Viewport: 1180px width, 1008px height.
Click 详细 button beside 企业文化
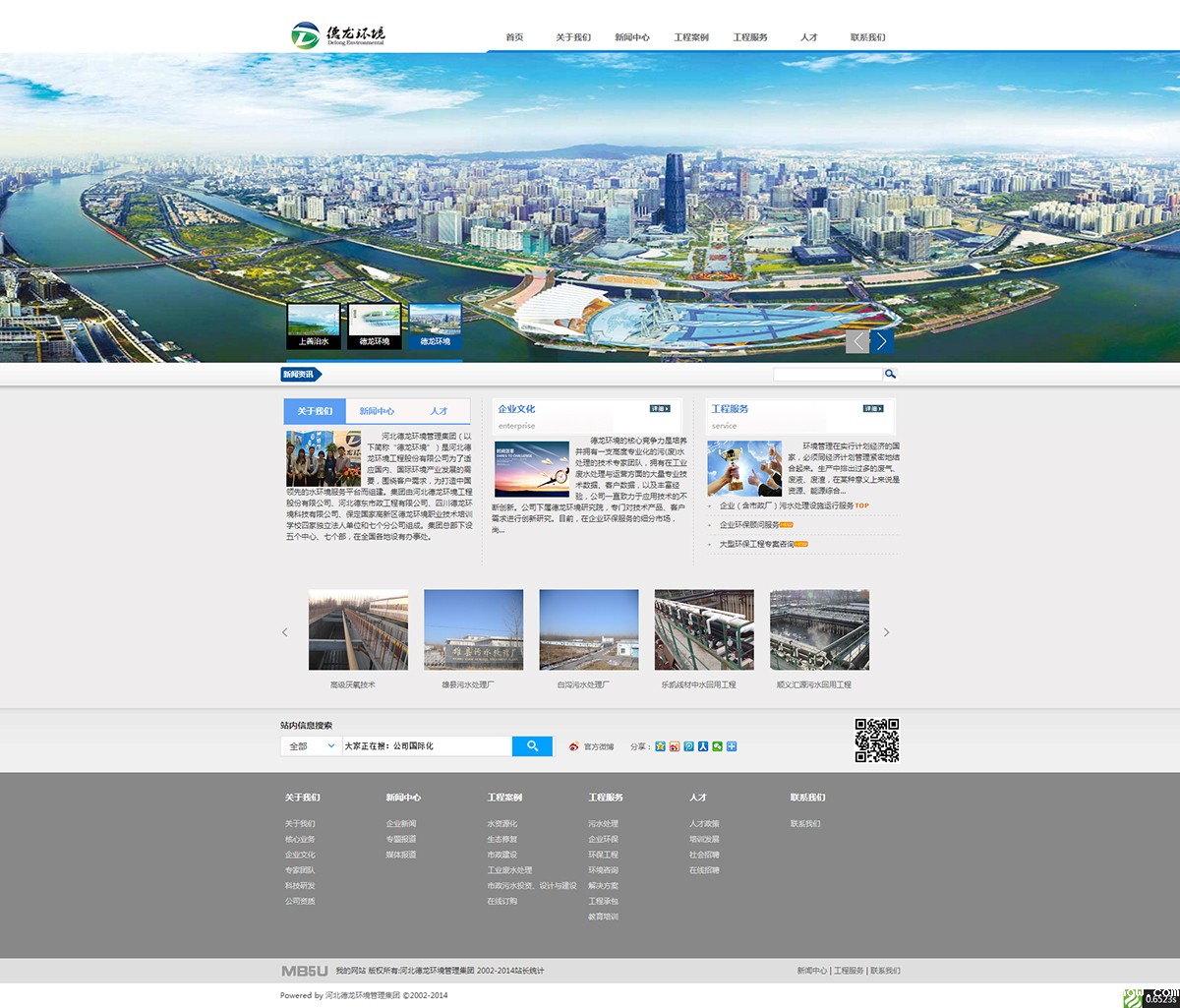(x=660, y=408)
